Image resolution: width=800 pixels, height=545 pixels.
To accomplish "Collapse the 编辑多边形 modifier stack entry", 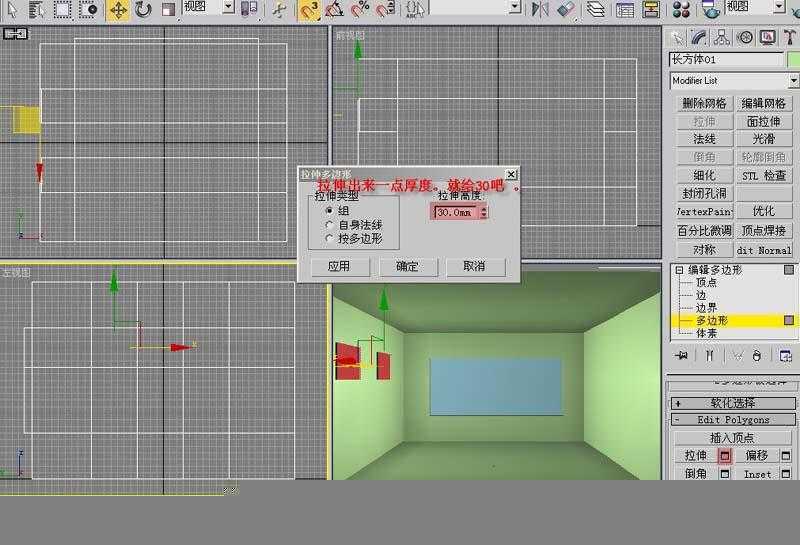I will click(x=679, y=270).
